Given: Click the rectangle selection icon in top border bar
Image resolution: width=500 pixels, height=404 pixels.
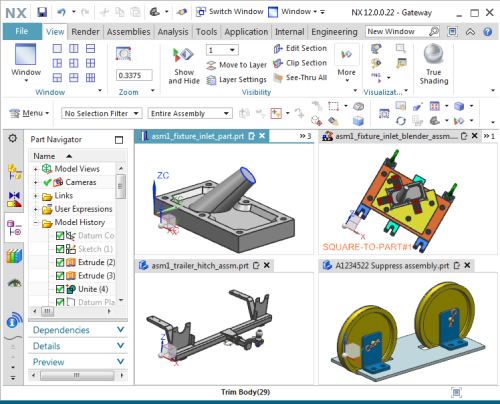Looking at the screenshot, I should click(333, 106).
